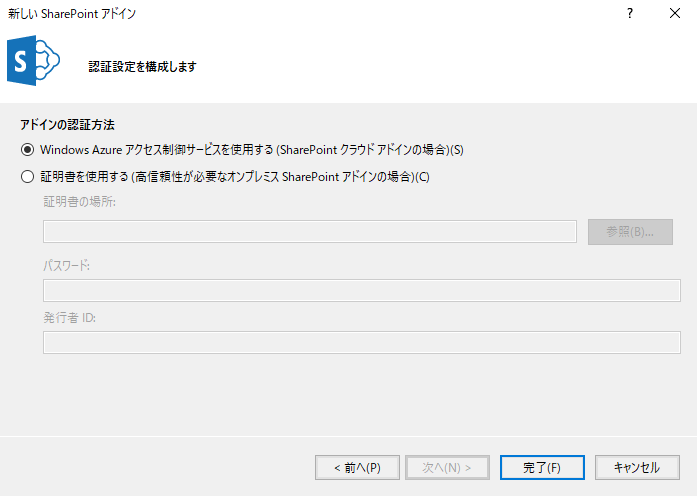Click the 認証設定を構成します heading
The image size is (697, 496).
pyautogui.click(x=142, y=67)
